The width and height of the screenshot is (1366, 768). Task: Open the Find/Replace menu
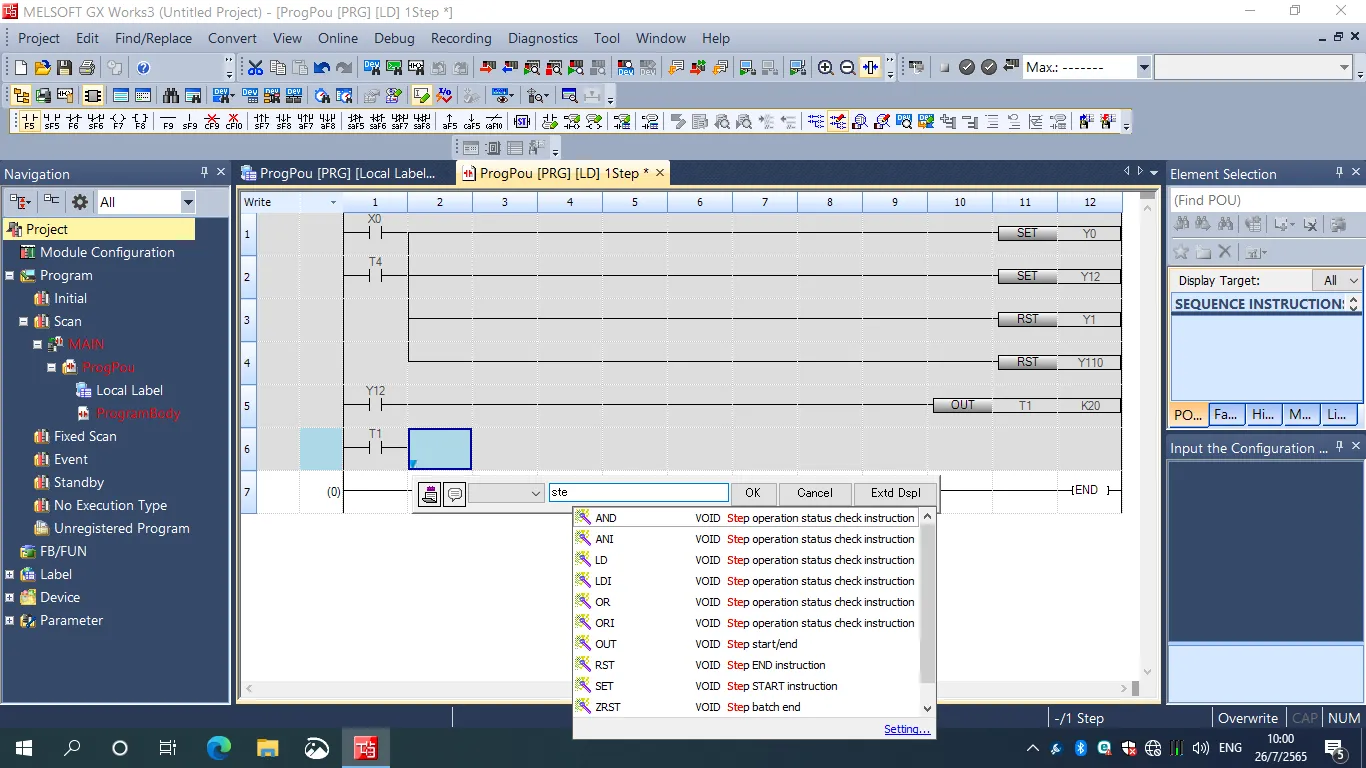click(153, 38)
